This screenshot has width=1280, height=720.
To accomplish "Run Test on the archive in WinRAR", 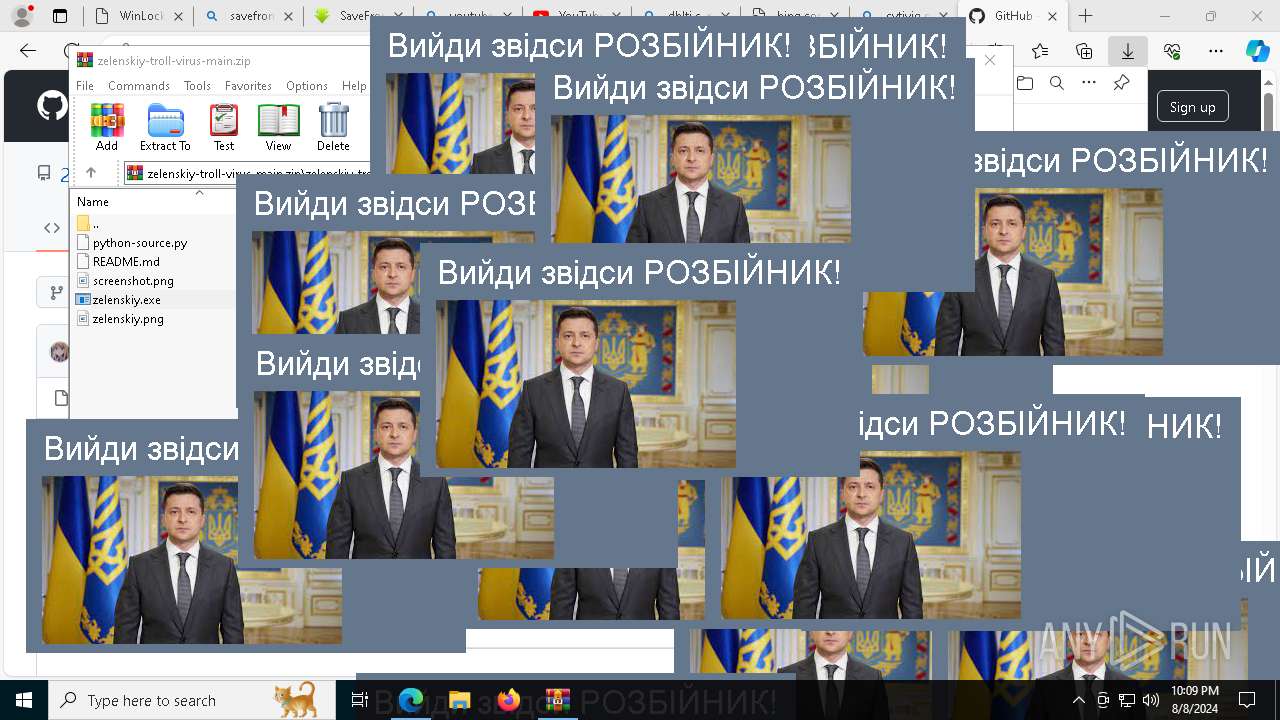I will point(224,127).
